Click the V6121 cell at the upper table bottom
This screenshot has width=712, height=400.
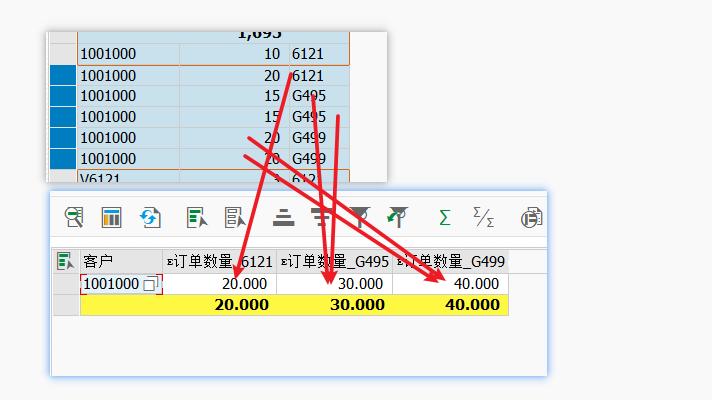click(x=129, y=177)
